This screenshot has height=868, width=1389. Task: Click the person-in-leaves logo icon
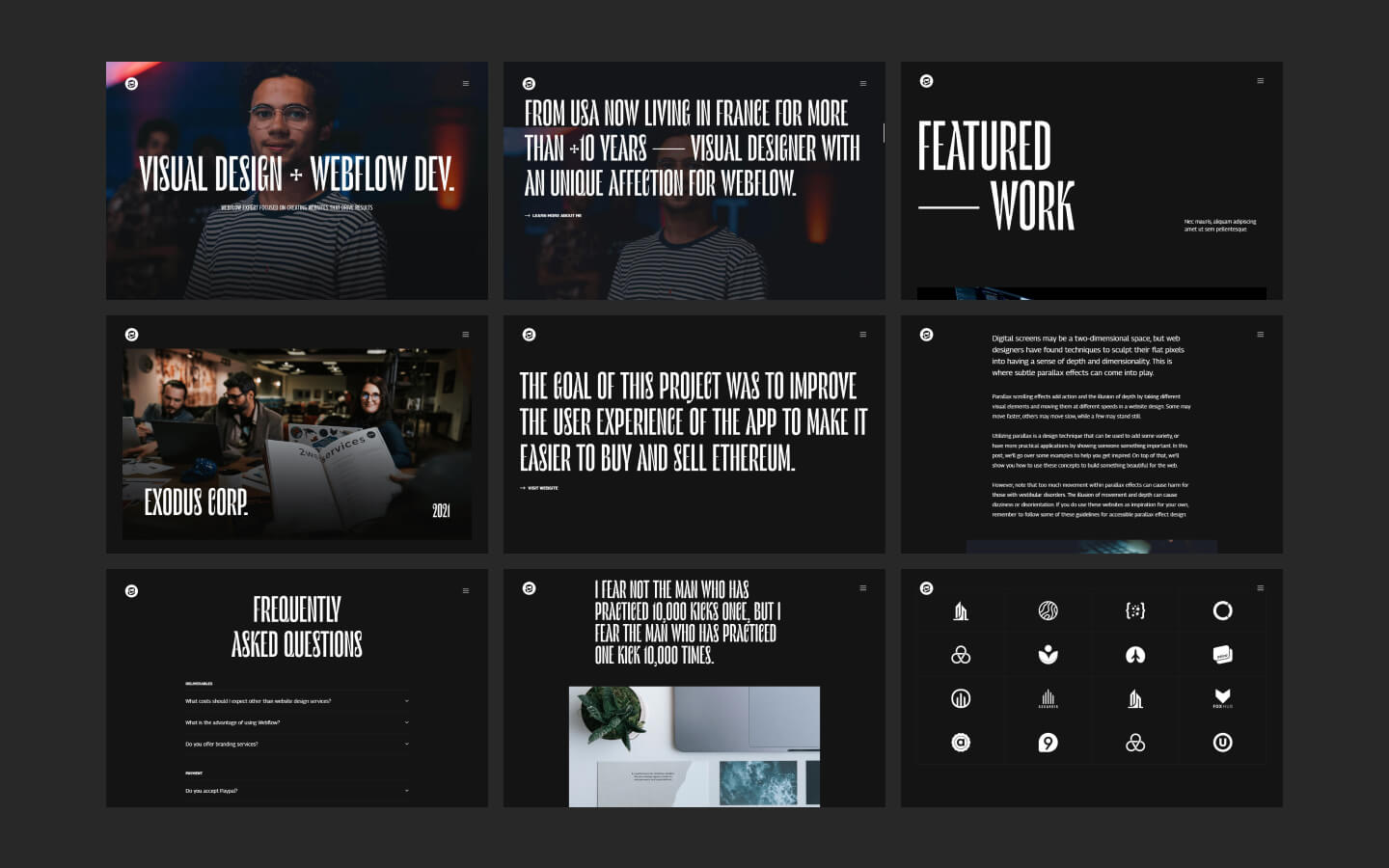(1048, 655)
